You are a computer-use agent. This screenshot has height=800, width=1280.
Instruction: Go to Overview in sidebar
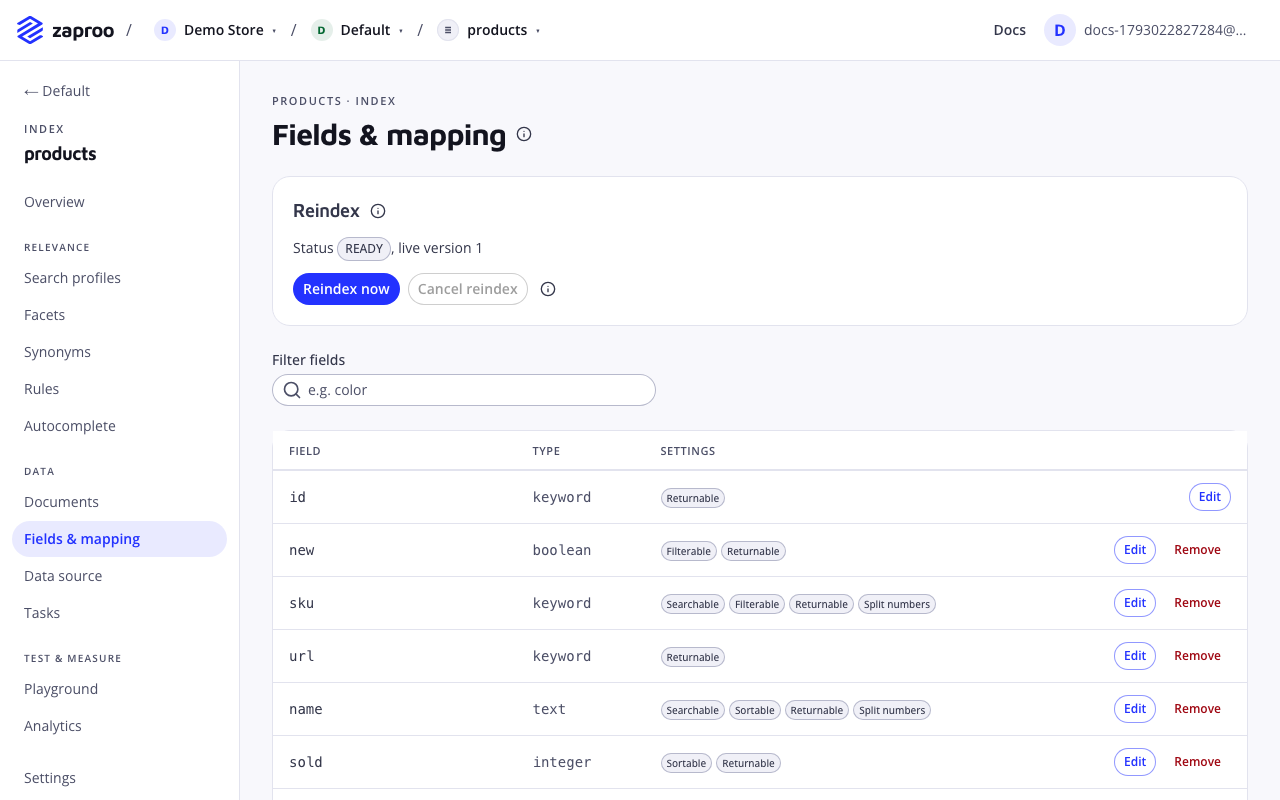click(119, 202)
